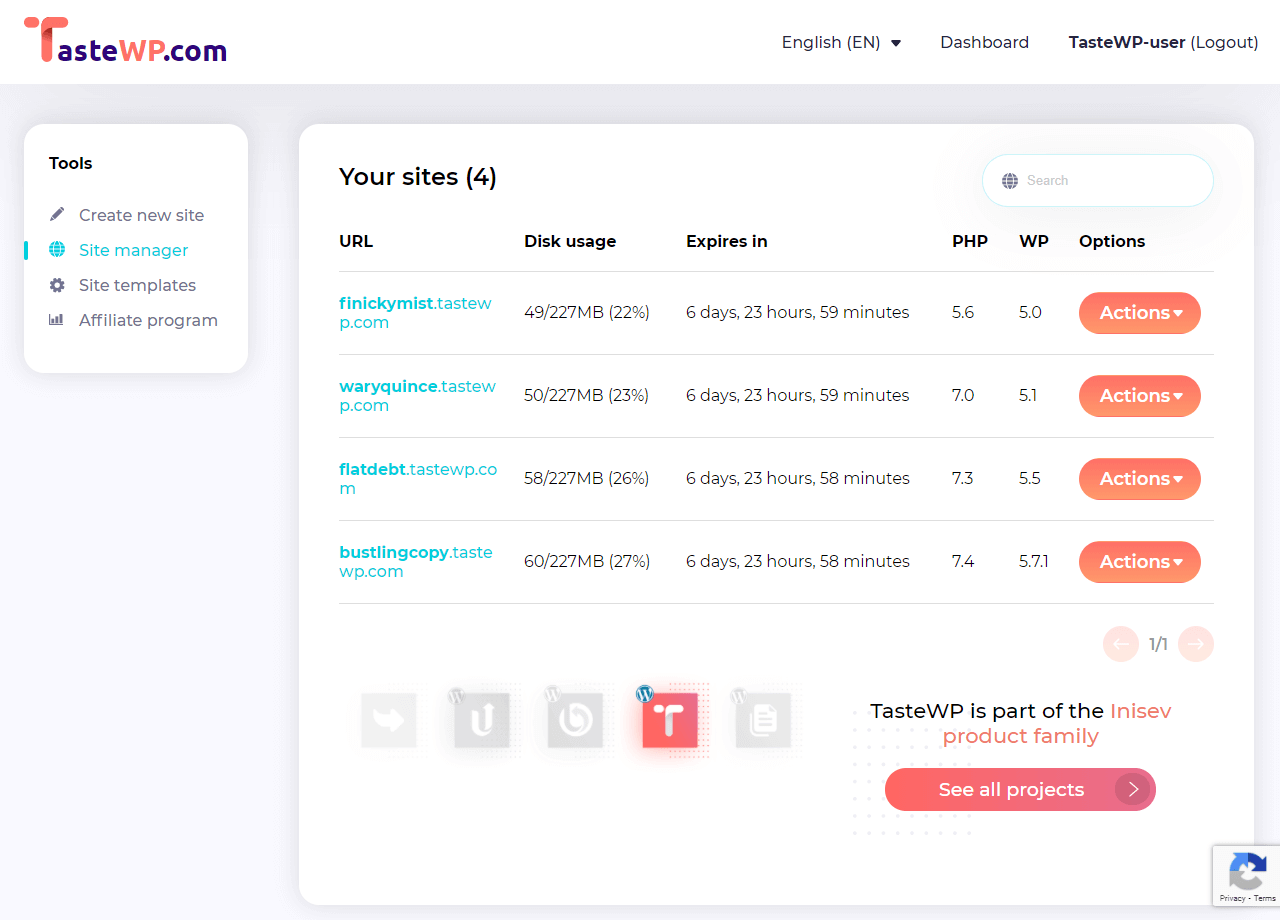Click the PHP column header
1280x920 pixels.
970,241
